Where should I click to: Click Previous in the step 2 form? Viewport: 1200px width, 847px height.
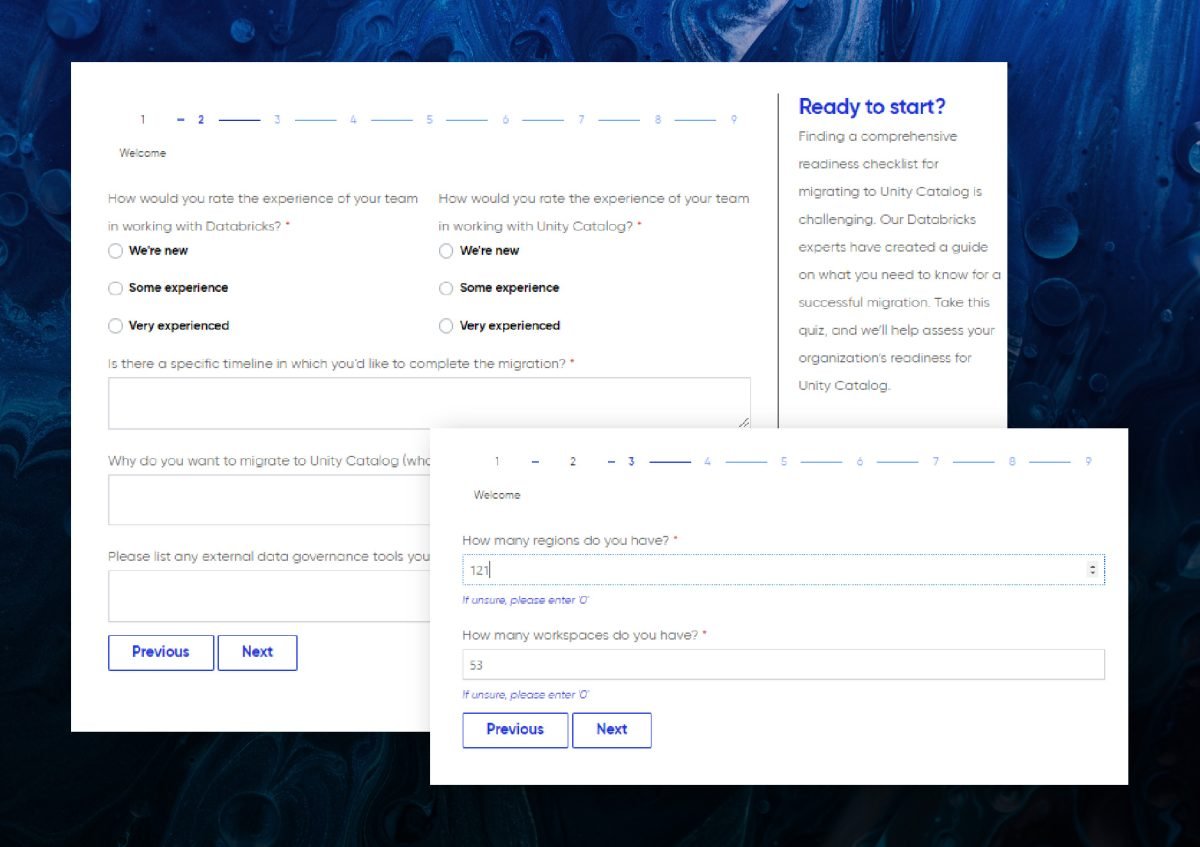(x=161, y=652)
